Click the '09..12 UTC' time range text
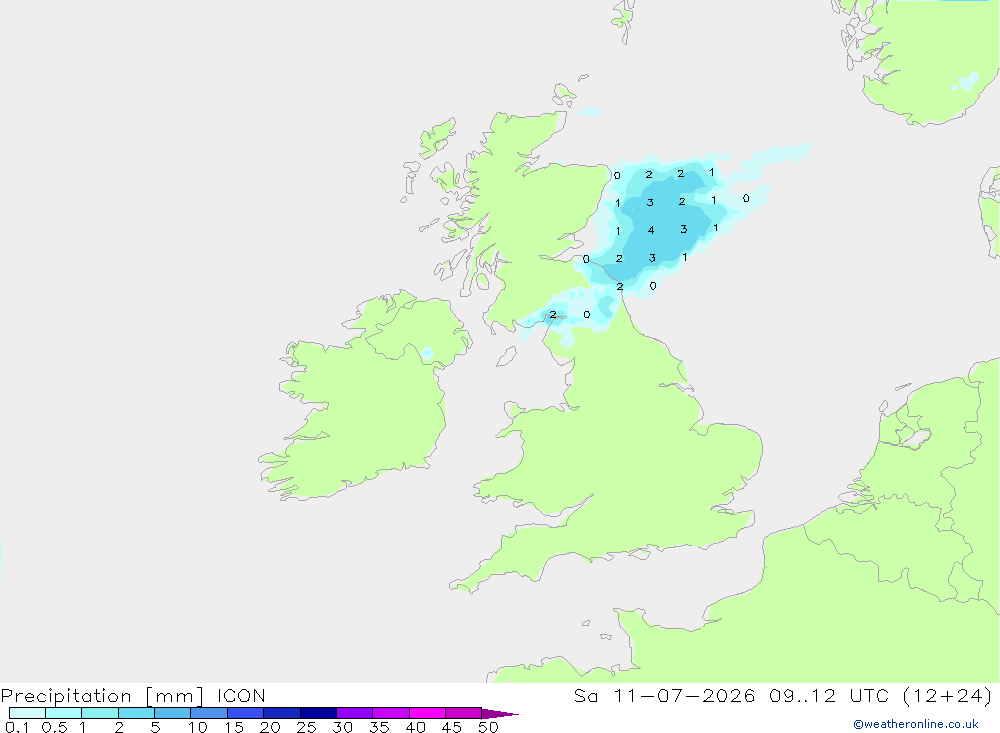 coord(829,695)
